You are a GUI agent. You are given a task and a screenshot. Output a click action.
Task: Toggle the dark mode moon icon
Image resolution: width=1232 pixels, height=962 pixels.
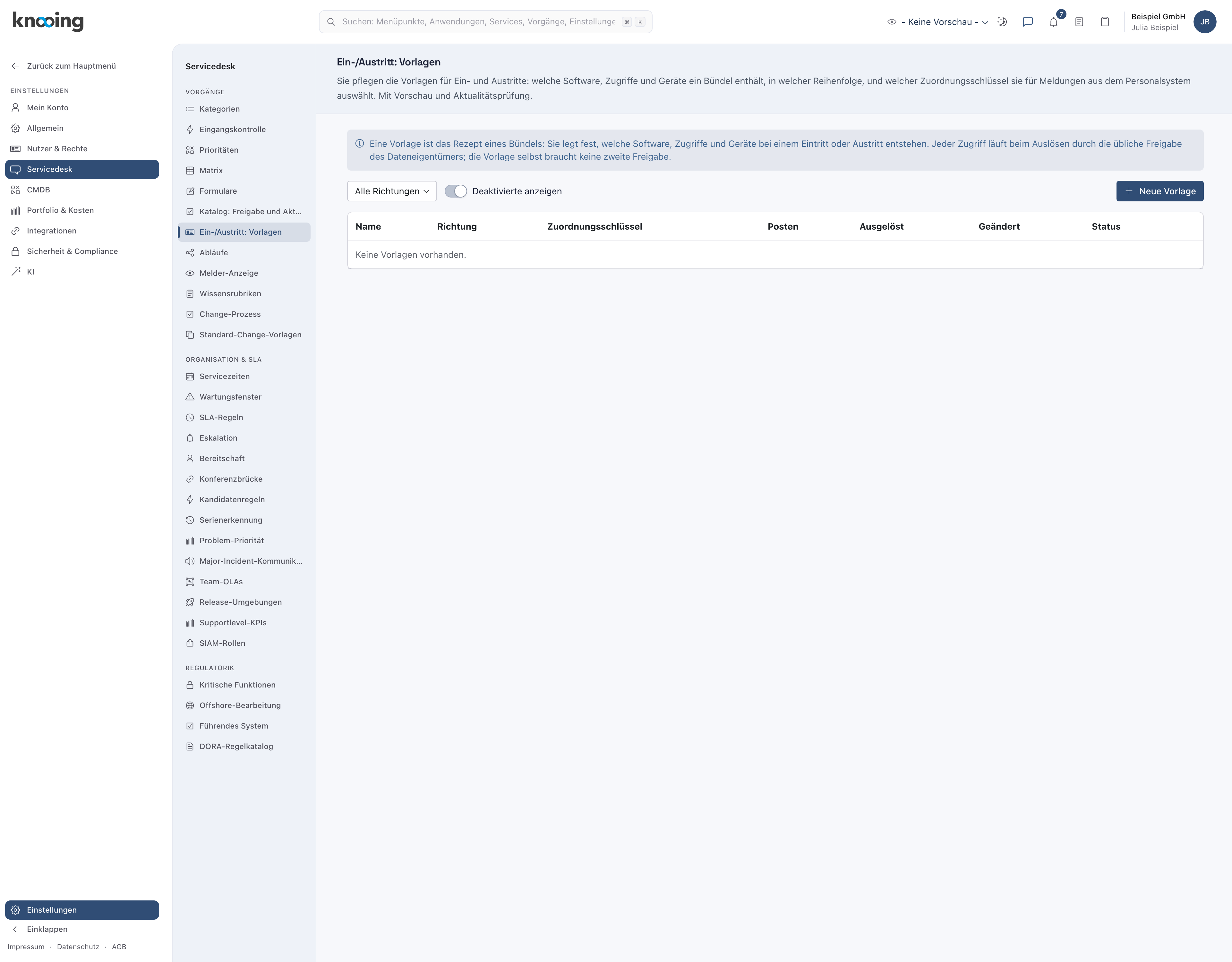[1002, 22]
